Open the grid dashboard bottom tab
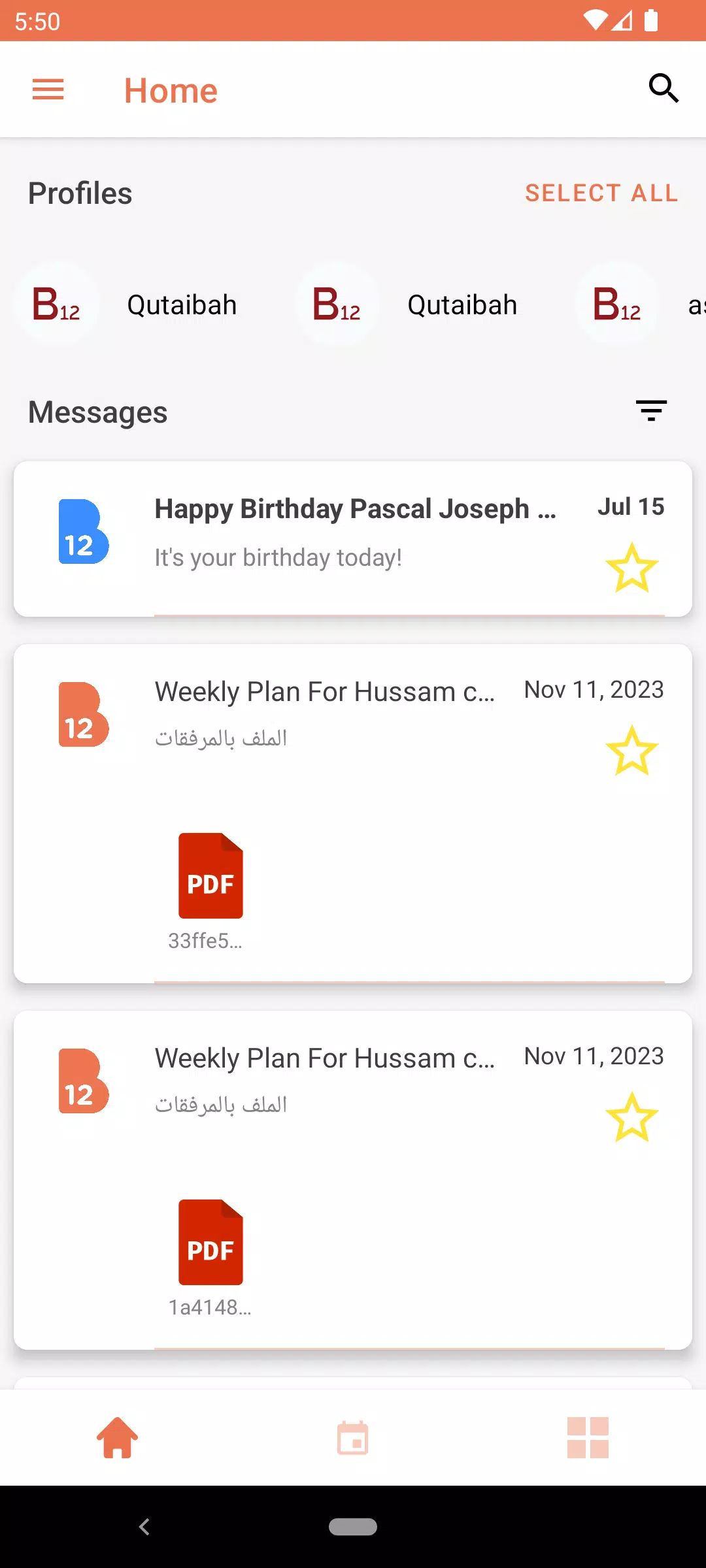The image size is (706, 1568). (588, 1437)
